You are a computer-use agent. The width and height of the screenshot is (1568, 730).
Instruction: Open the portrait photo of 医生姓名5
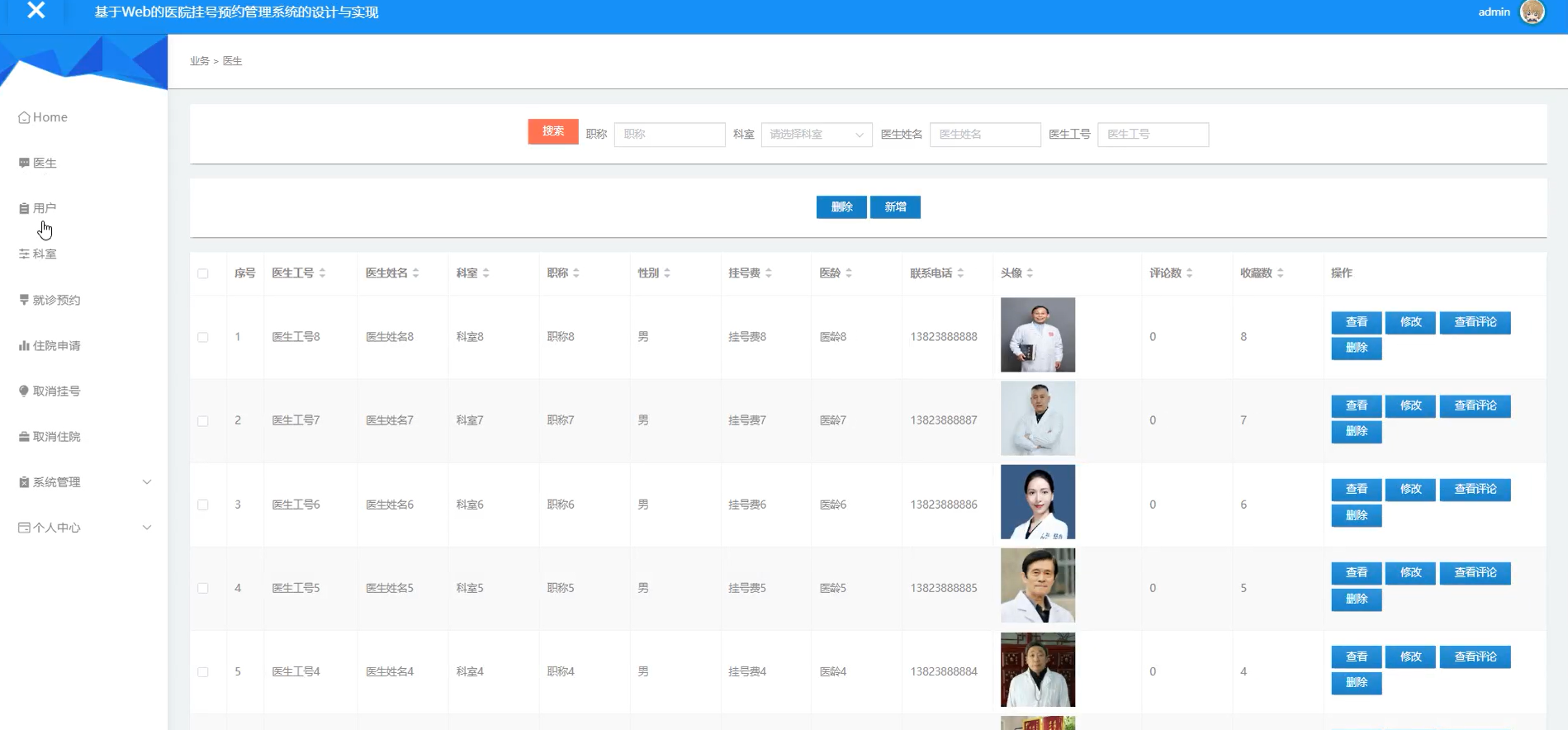coord(1038,585)
